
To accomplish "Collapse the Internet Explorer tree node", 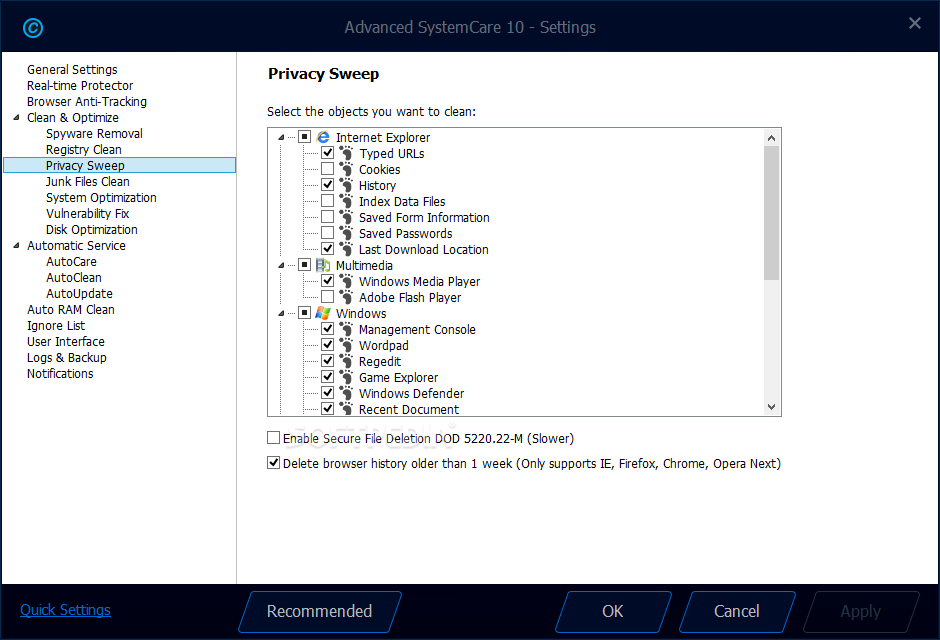I will pos(281,137).
